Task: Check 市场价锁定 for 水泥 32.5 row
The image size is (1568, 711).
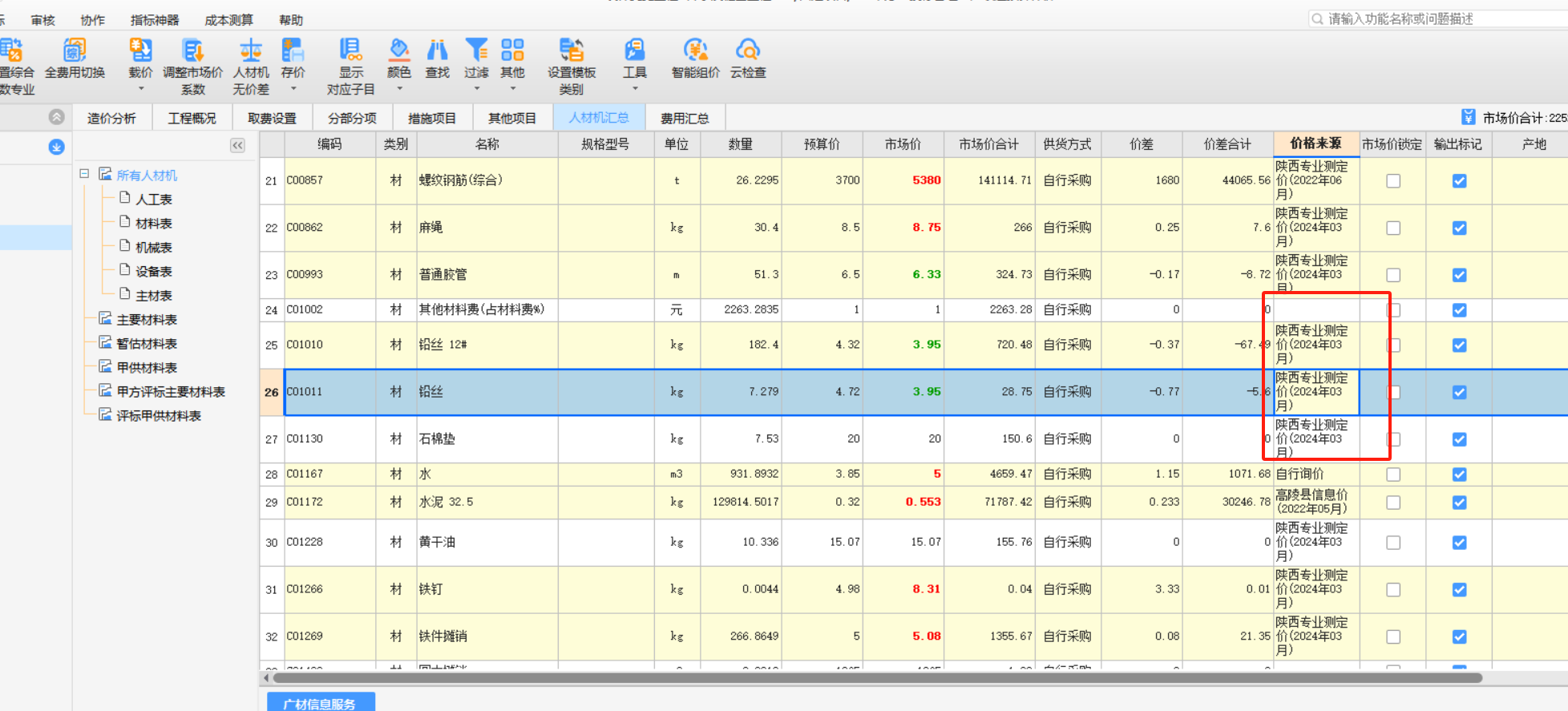Action: pos(1393,503)
